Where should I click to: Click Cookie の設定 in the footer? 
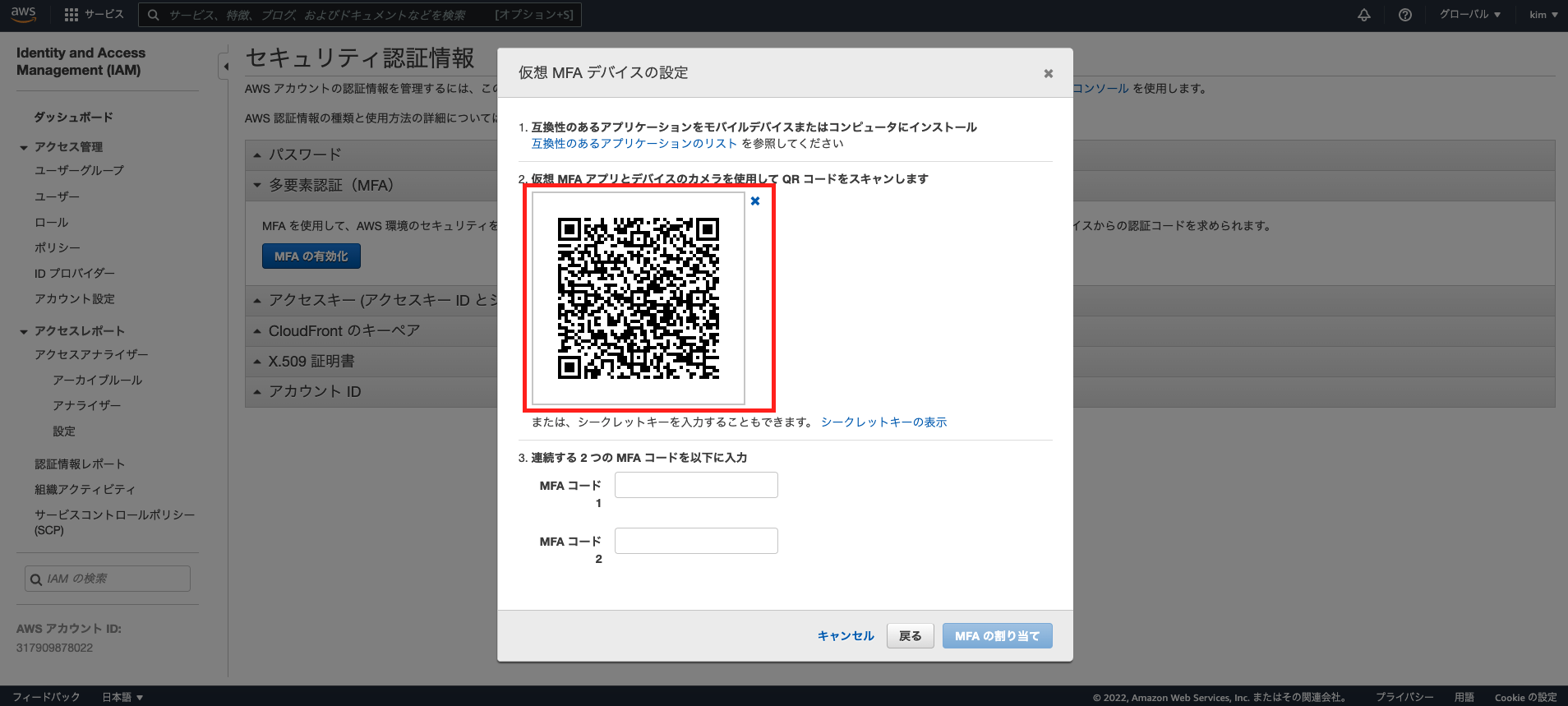tap(1525, 697)
